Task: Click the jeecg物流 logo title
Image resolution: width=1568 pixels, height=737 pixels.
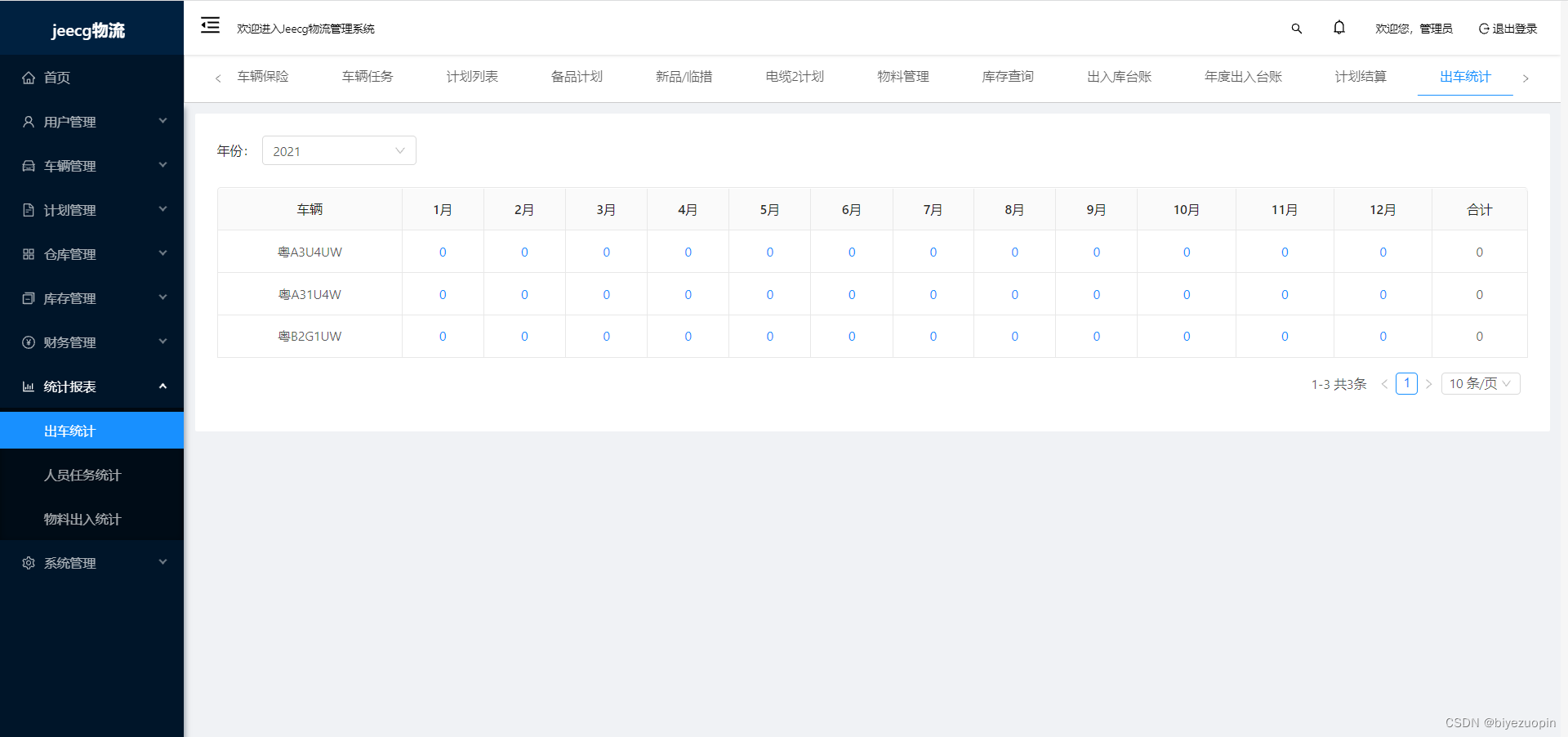Action: click(88, 30)
